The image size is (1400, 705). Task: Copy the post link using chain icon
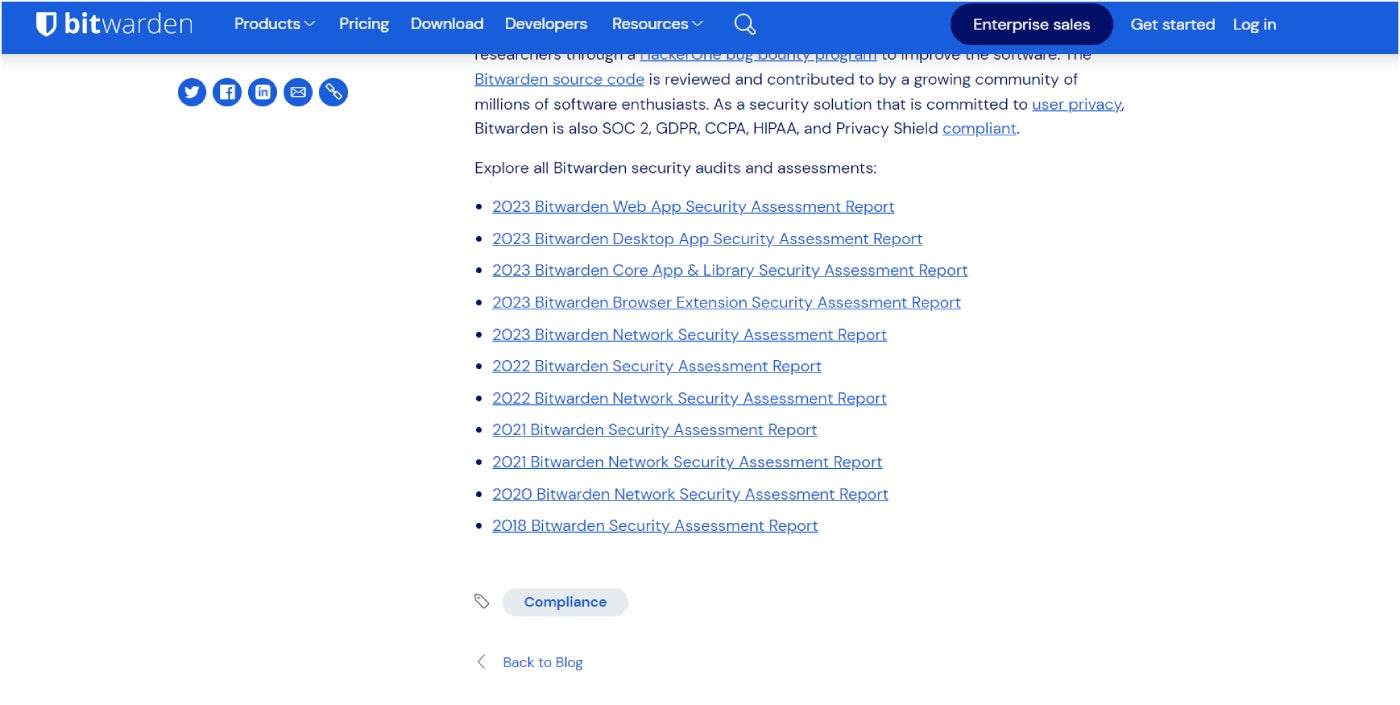(x=333, y=92)
